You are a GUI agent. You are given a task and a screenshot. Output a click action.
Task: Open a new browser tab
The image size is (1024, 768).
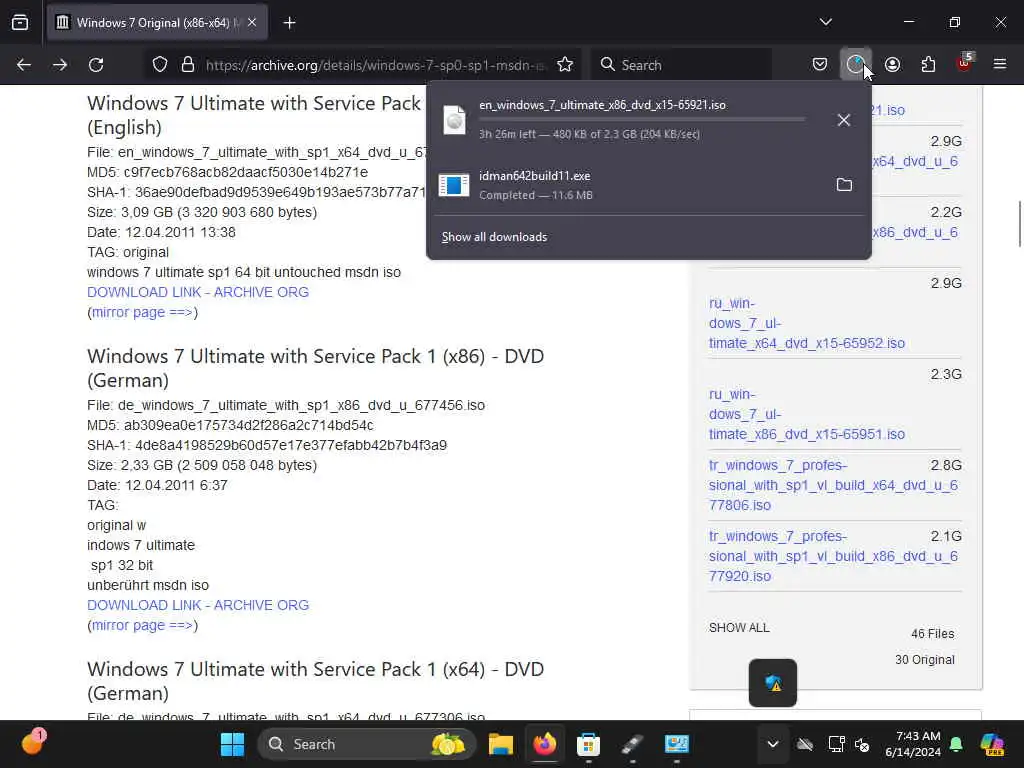tap(289, 23)
